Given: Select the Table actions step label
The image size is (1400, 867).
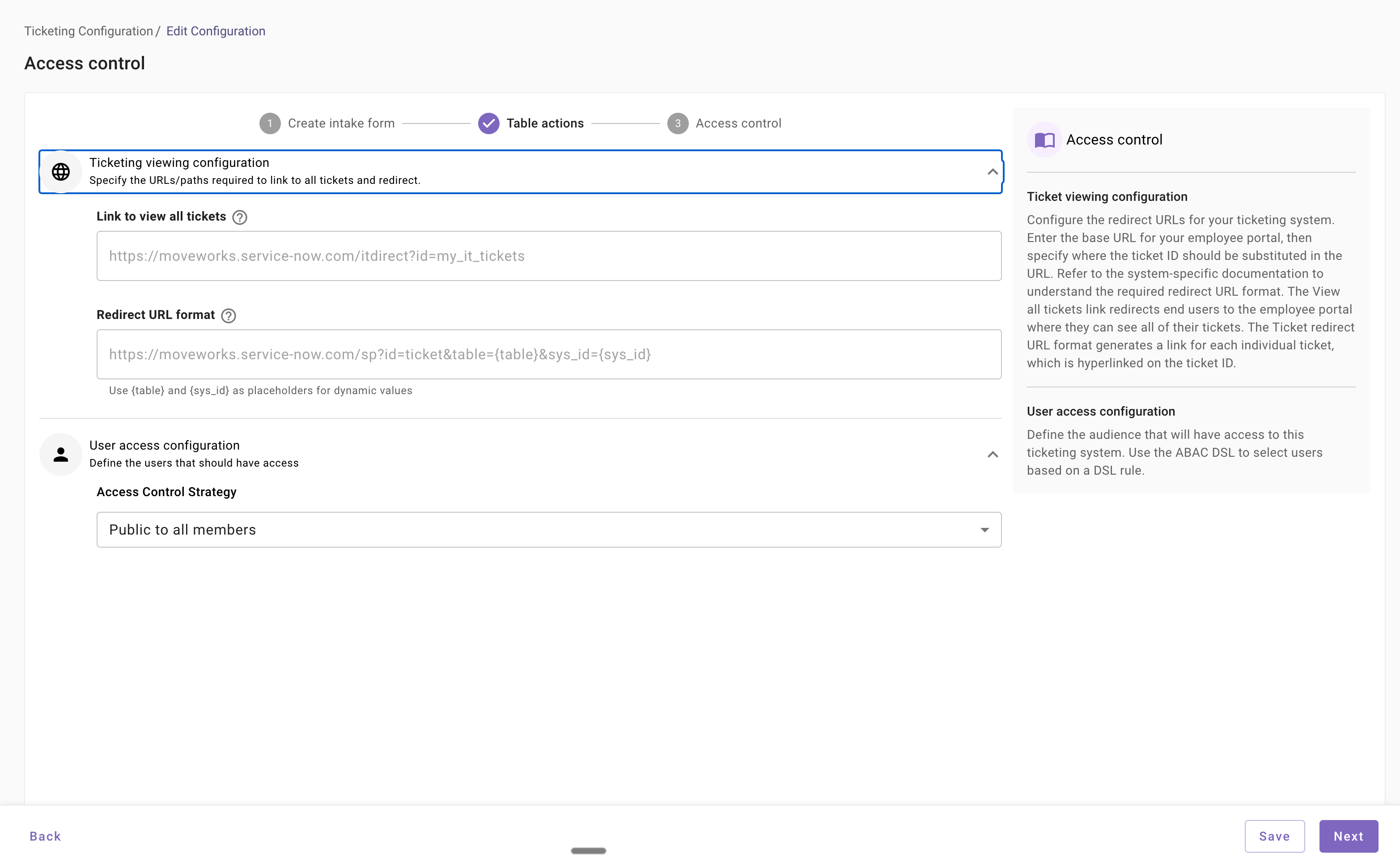Looking at the screenshot, I should 545,123.
